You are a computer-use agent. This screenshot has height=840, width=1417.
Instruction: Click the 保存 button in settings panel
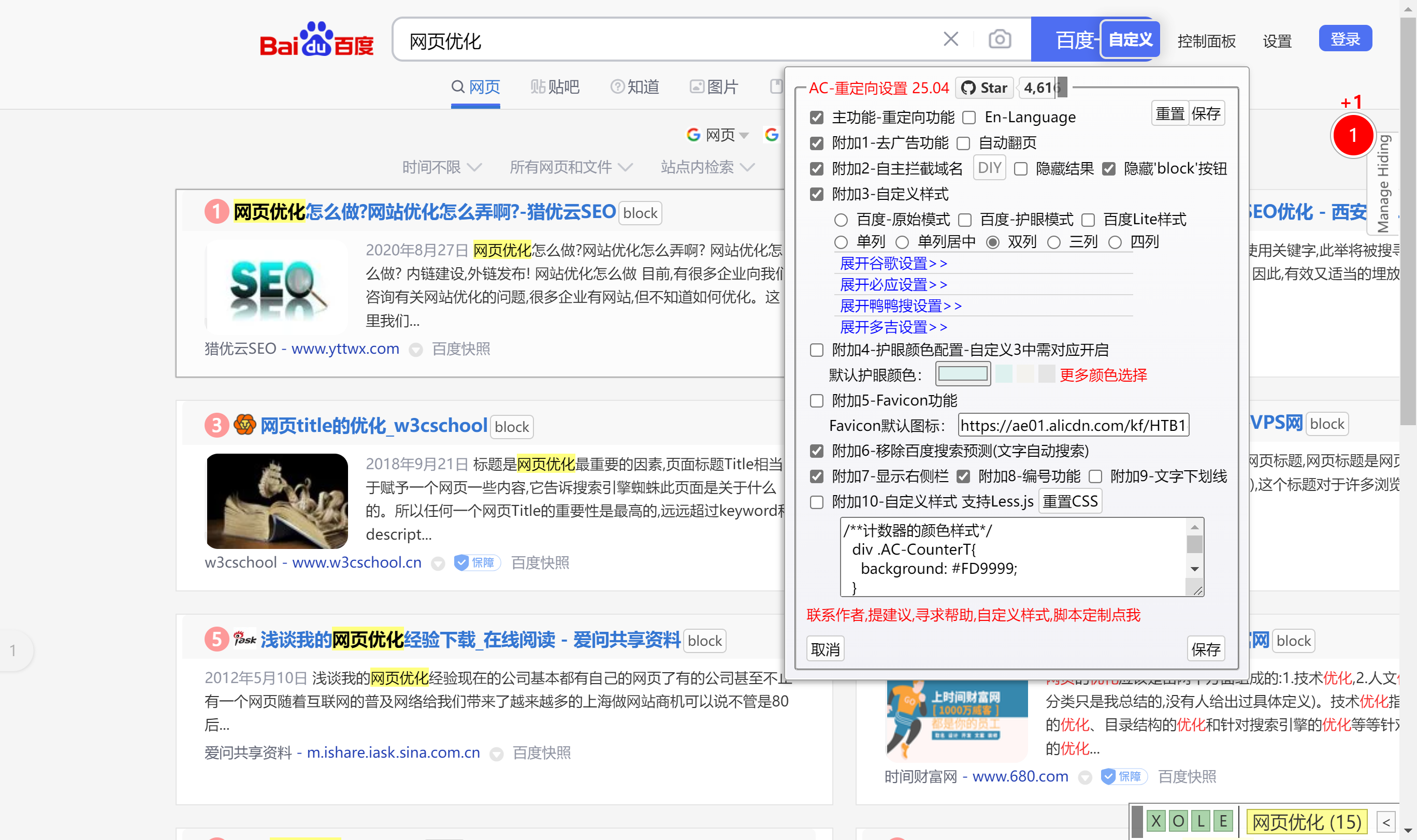click(x=1207, y=649)
